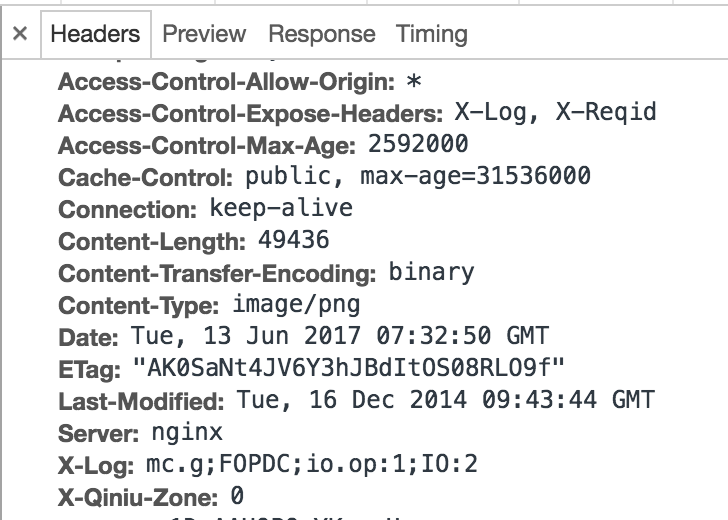Click the Date header timestamp
This screenshot has height=520, width=728.
340,336
